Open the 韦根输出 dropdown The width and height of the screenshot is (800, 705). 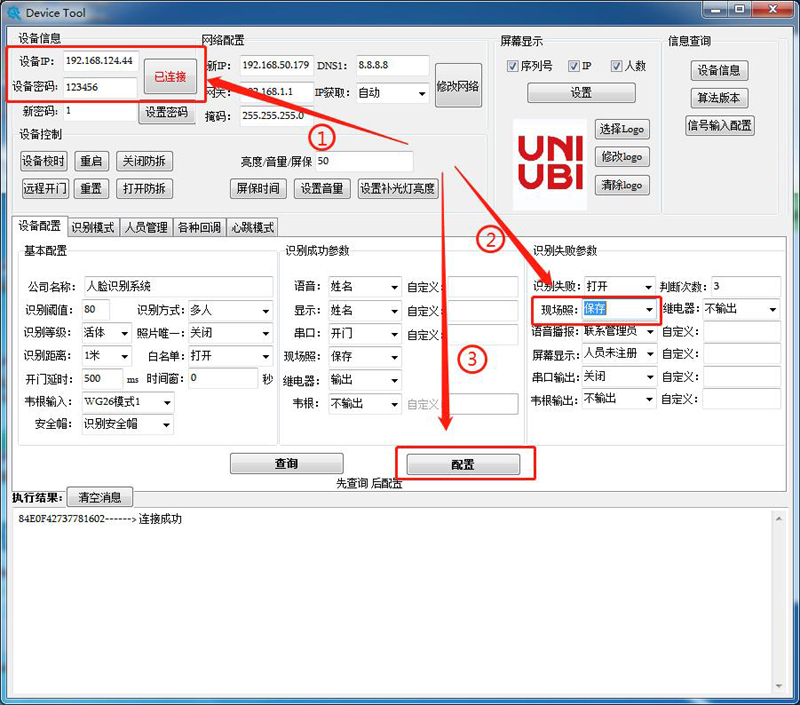[x=619, y=399]
